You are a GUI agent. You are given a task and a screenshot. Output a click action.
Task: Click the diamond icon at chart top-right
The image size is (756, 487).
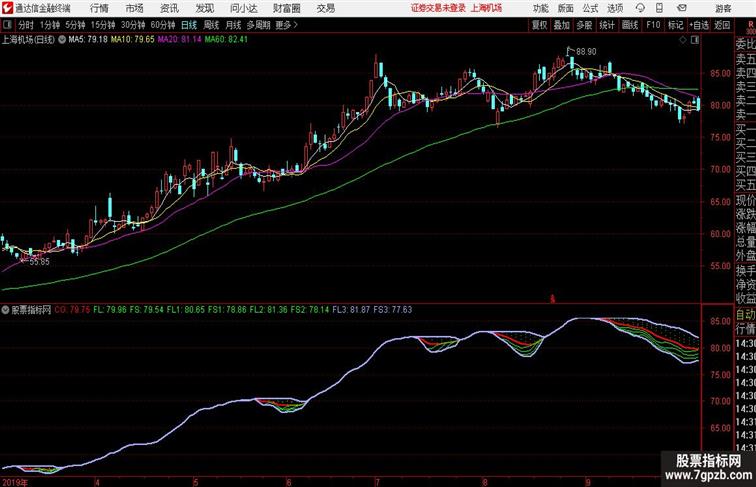coord(683,40)
